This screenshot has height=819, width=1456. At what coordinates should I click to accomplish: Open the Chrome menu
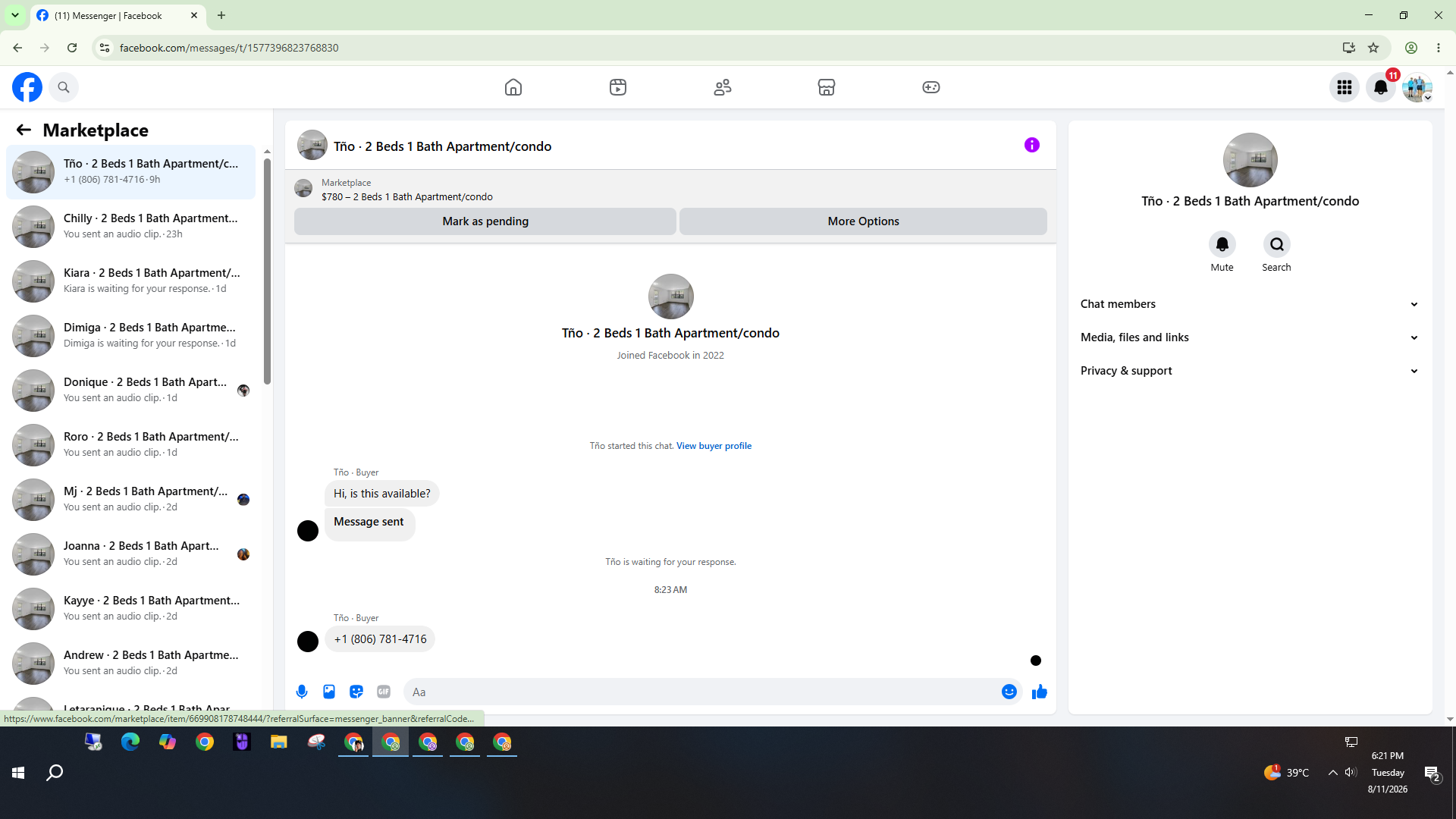(1439, 48)
